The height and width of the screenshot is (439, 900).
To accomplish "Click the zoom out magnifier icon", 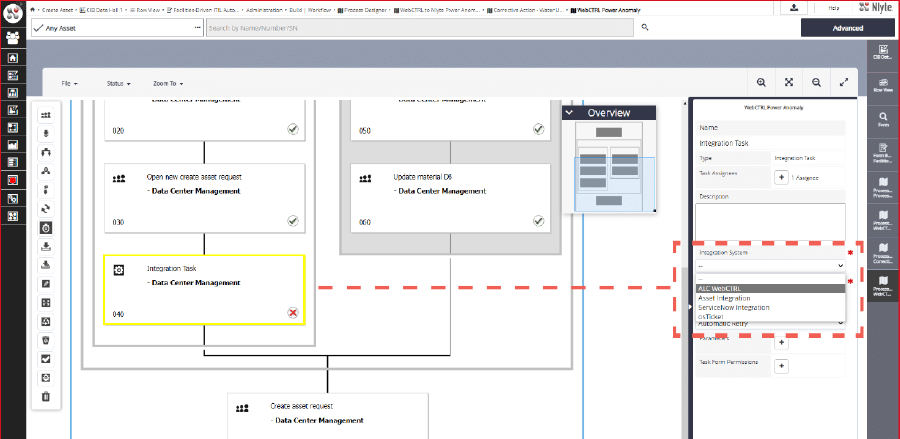I will (816, 83).
